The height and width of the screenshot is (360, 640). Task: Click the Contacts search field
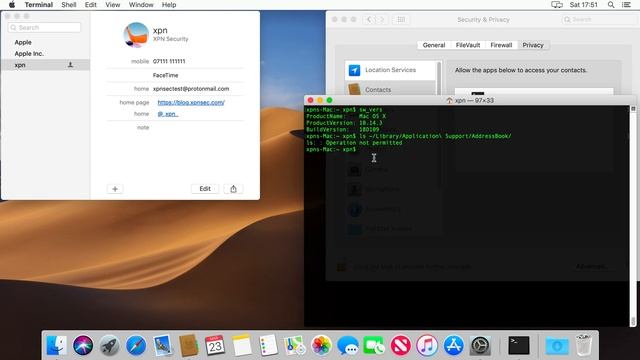[44, 28]
